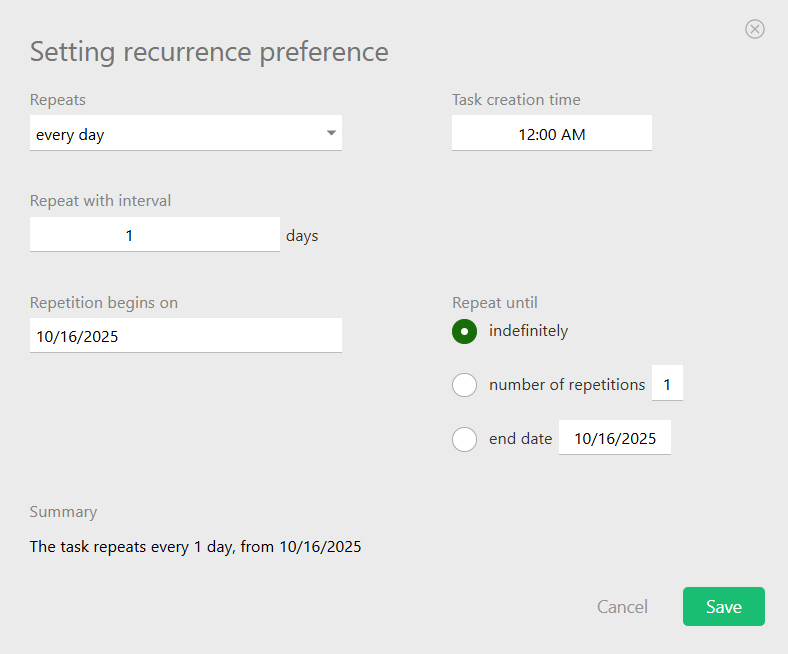Expand the Repeats dropdown arrow
The width and height of the screenshot is (788, 654).
click(331, 134)
